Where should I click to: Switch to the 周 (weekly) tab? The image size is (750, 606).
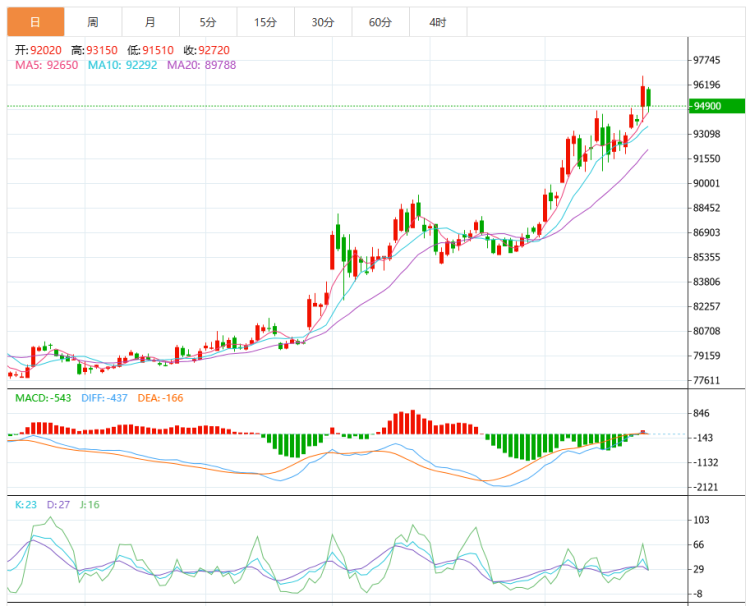93,21
